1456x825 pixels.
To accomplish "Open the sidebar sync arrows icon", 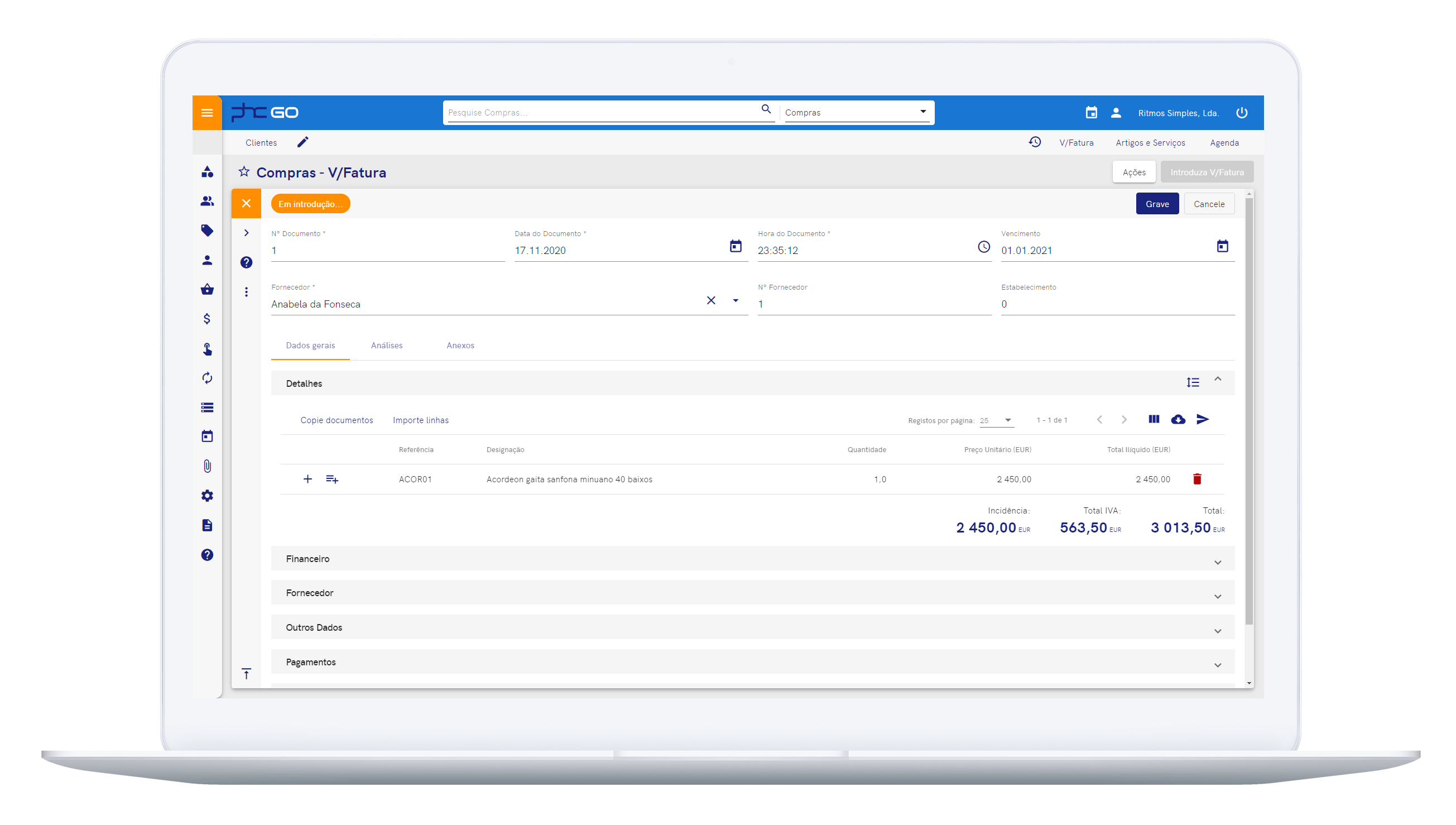I will (206, 378).
